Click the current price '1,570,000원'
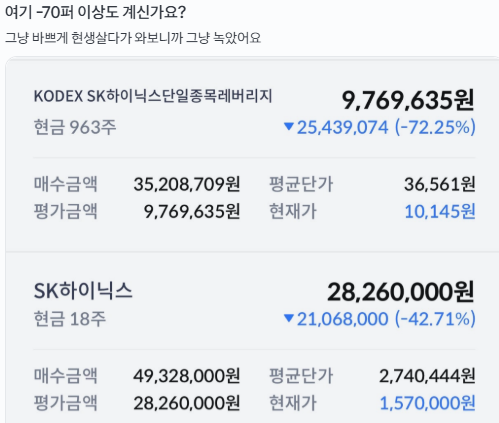The height and width of the screenshot is (423, 499). (427, 403)
